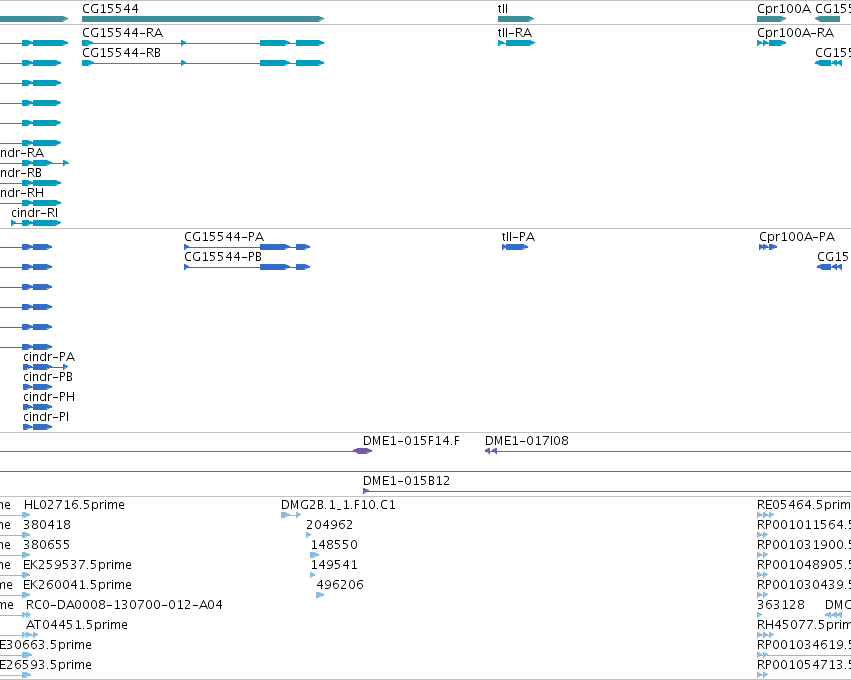Click the tll gene span bar
The image size is (851, 680).
(x=516, y=19)
